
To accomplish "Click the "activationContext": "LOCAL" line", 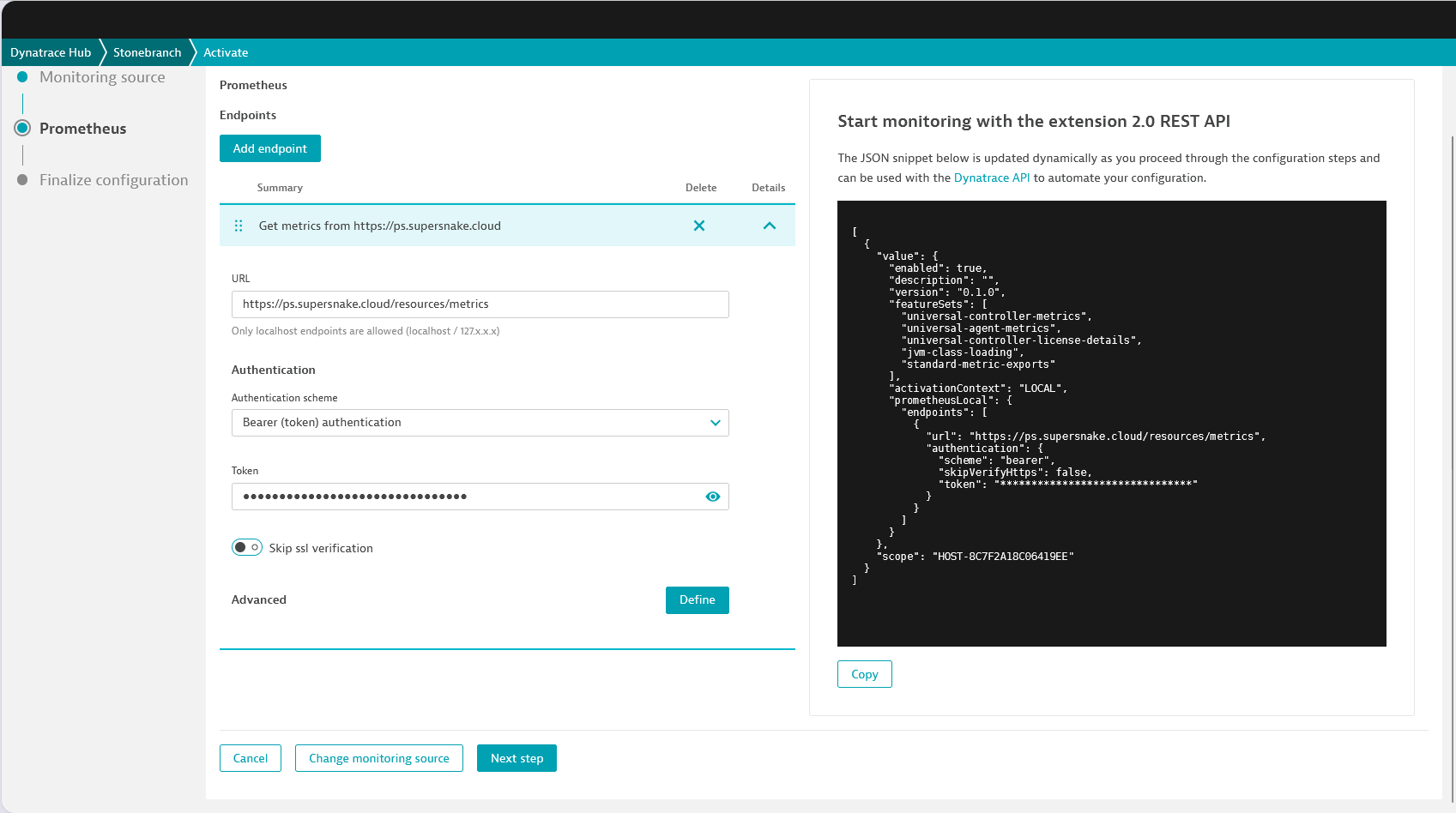I will (978, 388).
